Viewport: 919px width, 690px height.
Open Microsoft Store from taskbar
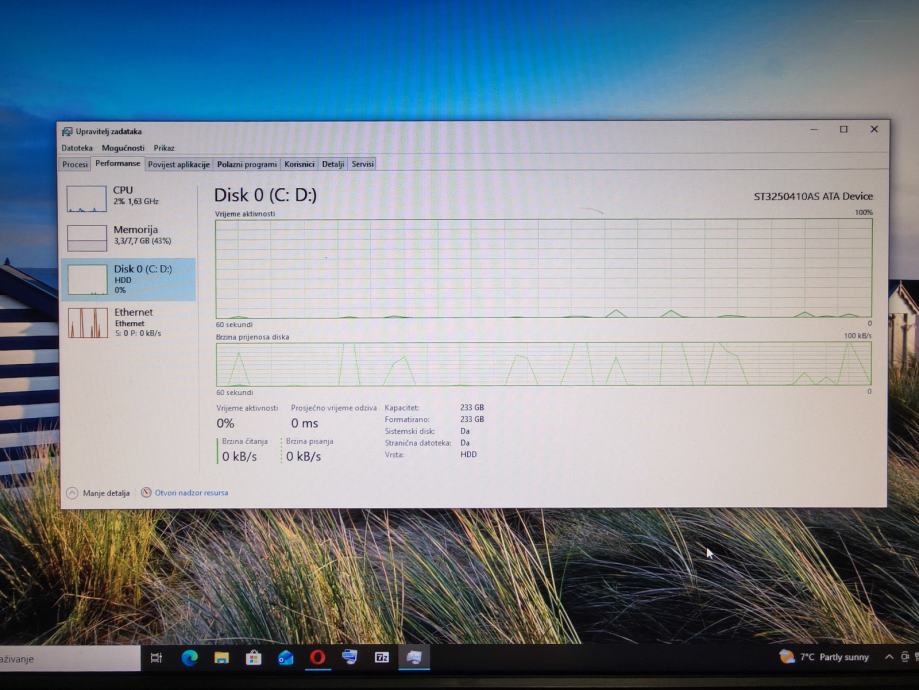(x=253, y=658)
